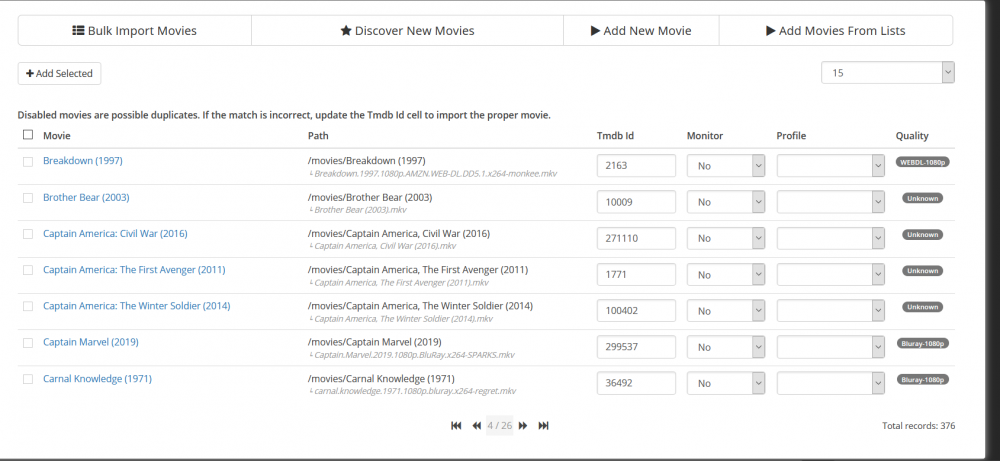Edit Tmdb Id field containing 299537

[636, 348]
